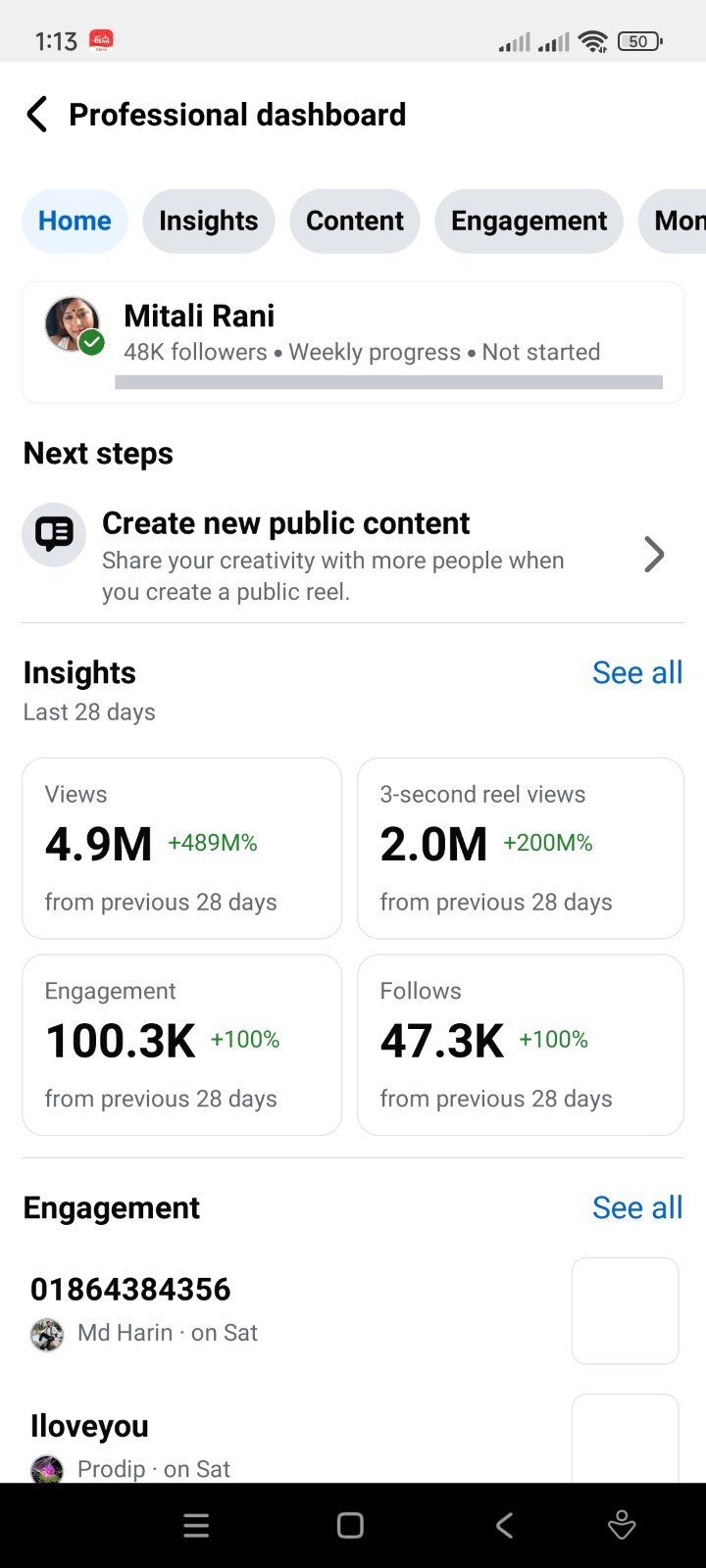
Task: Tap the chat bubble icon for new content
Action: [x=54, y=534]
